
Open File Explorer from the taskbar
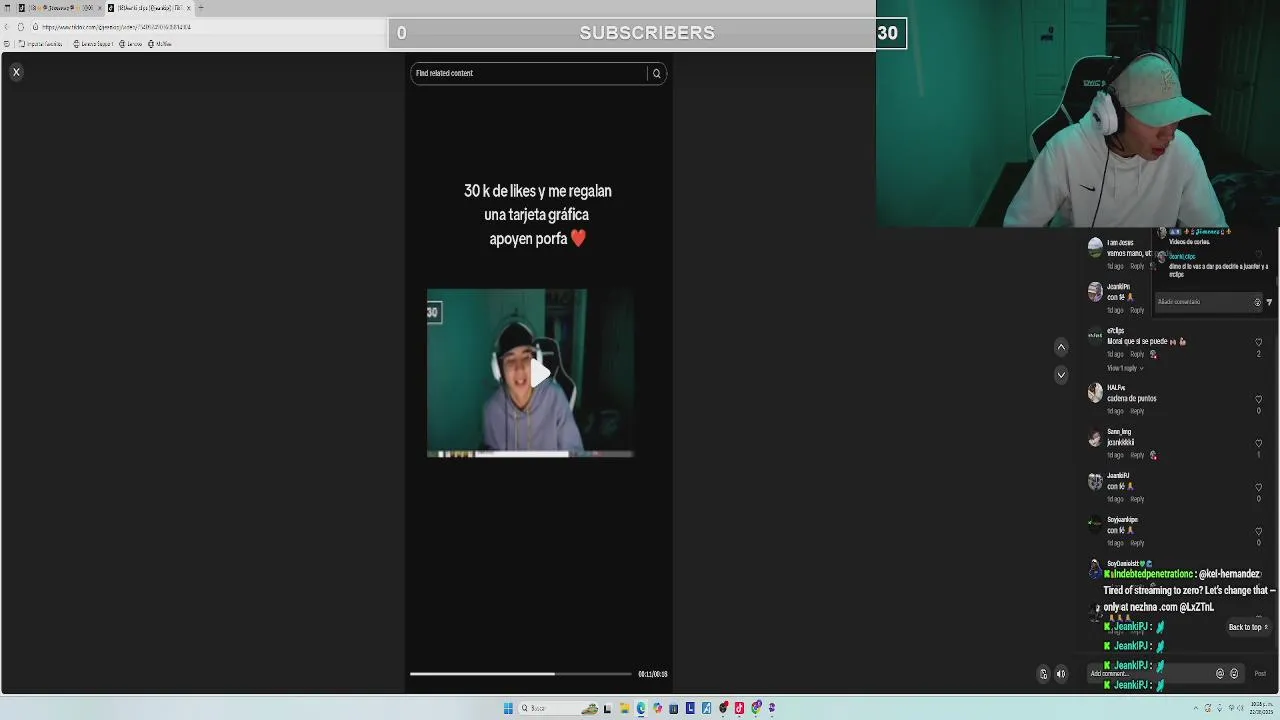pos(624,708)
